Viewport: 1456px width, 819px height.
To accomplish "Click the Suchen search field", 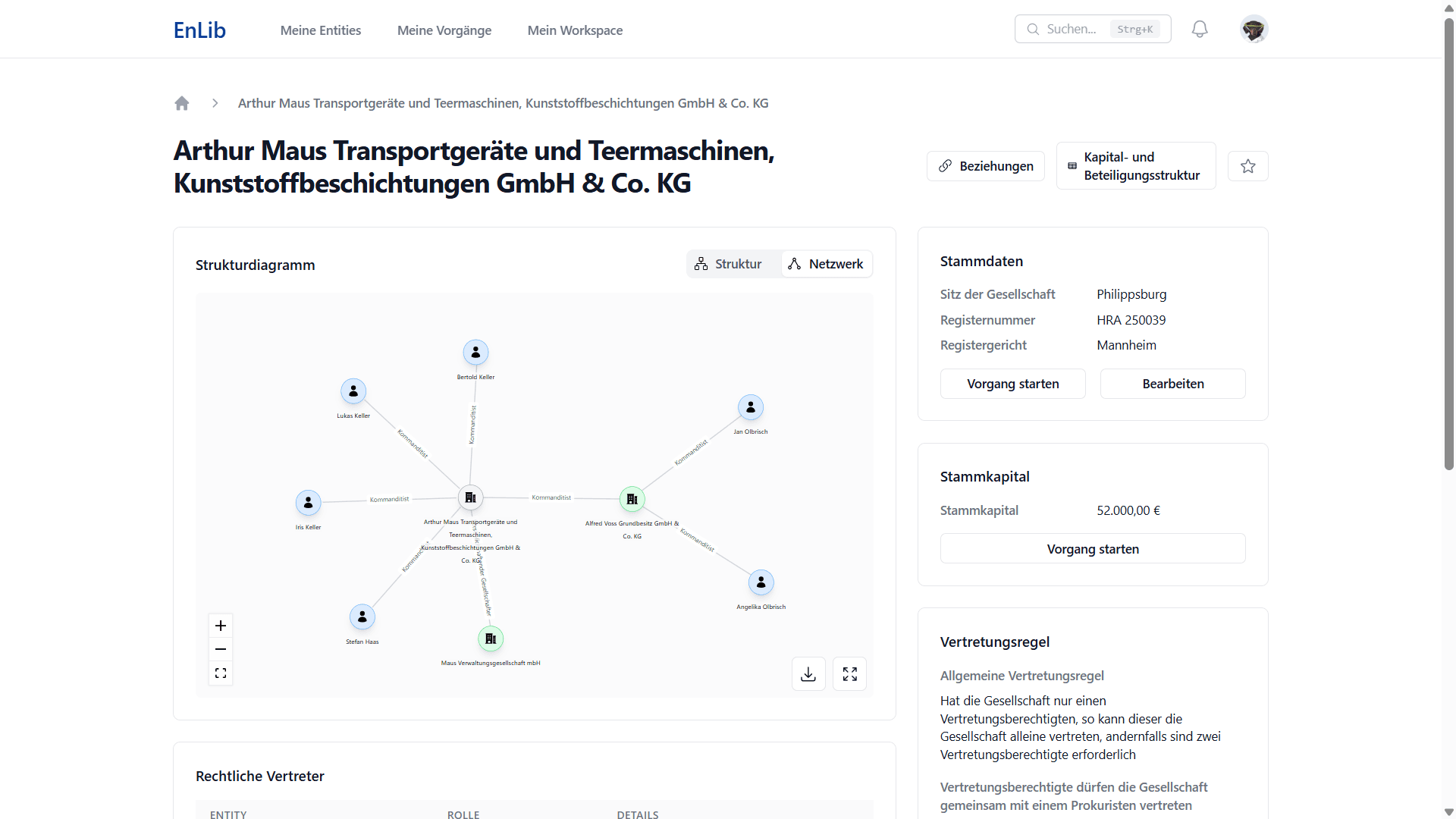I will click(1084, 29).
